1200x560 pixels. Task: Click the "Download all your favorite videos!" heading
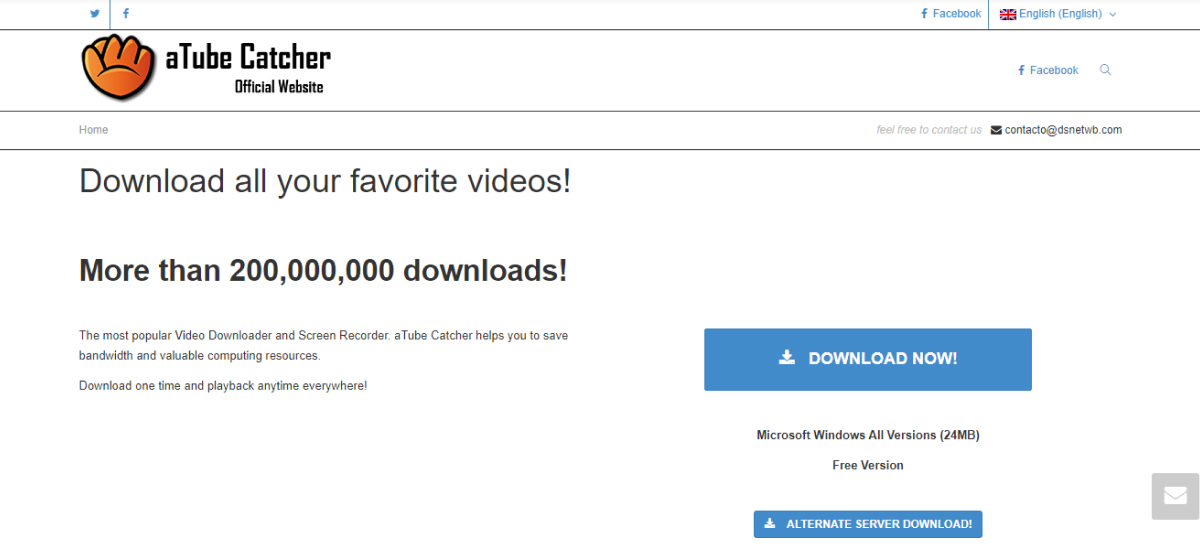point(325,181)
